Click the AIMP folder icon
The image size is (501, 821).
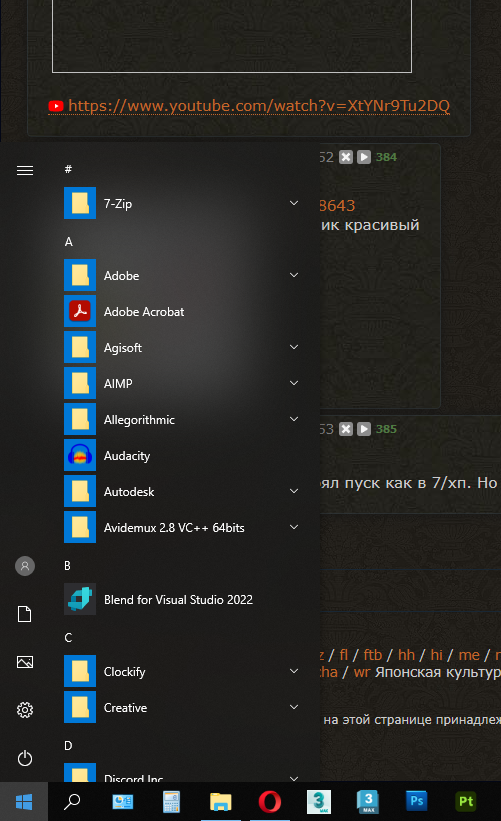(x=80, y=383)
